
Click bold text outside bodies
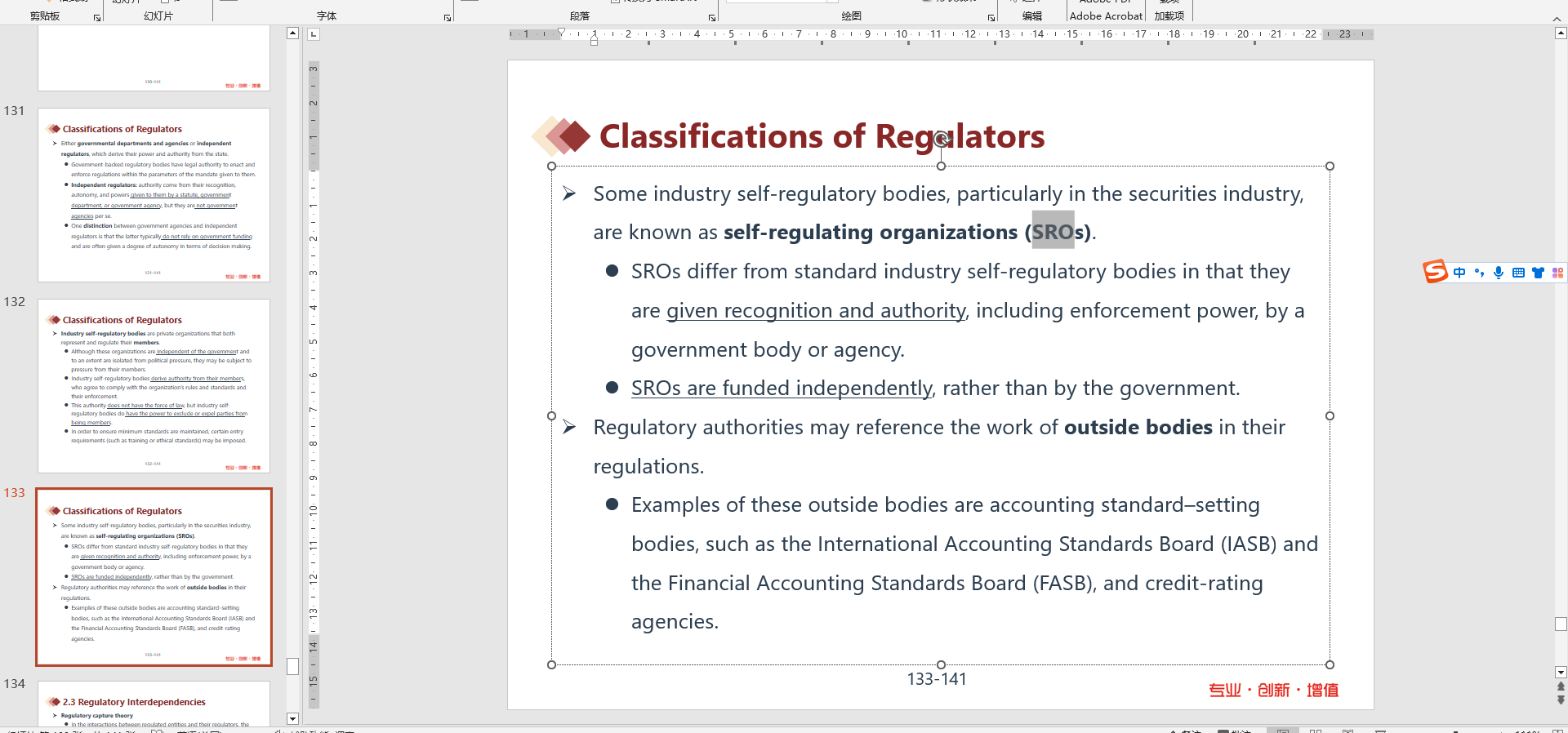(x=1138, y=428)
